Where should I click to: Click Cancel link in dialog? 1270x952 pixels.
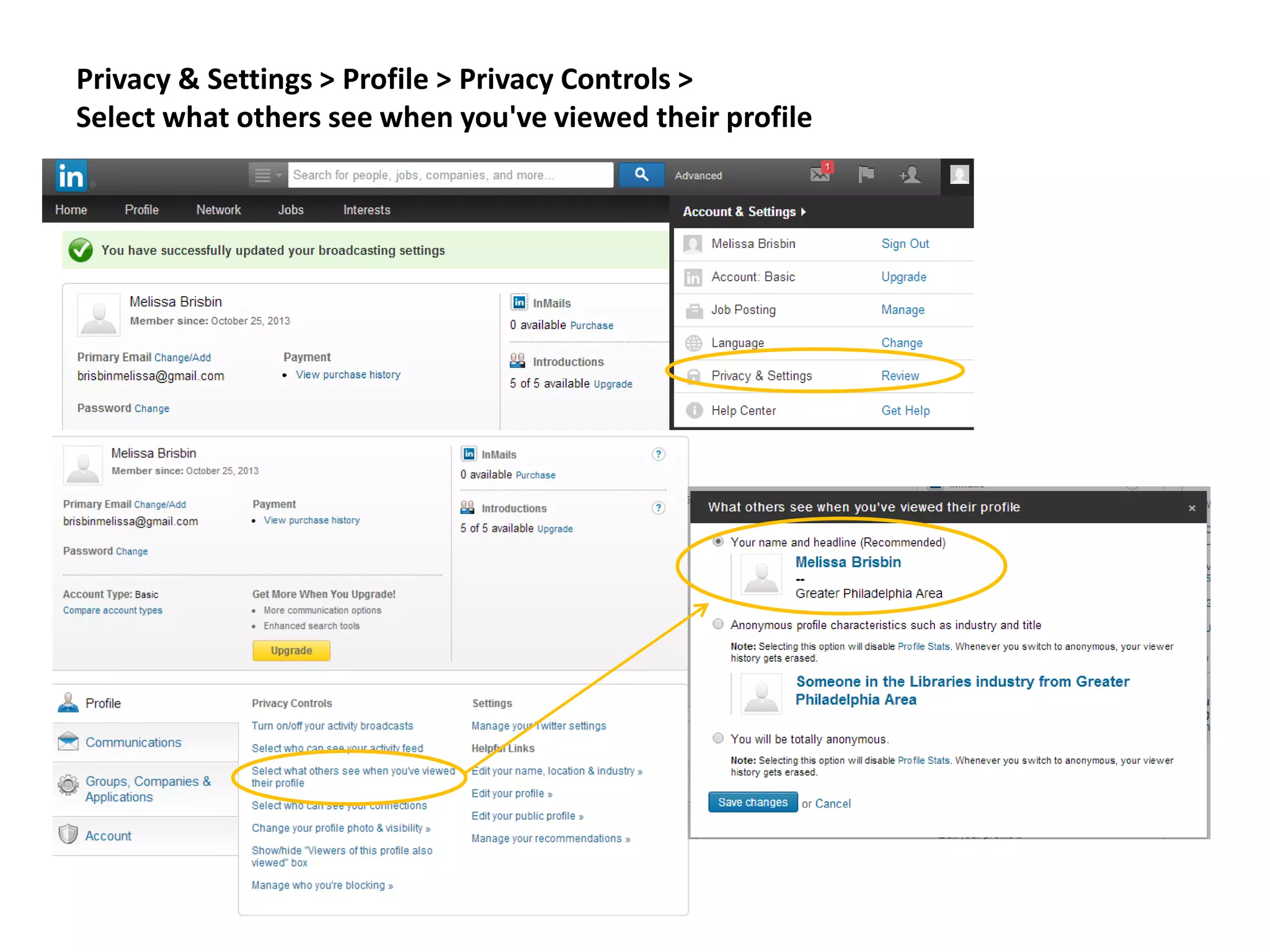(x=832, y=804)
